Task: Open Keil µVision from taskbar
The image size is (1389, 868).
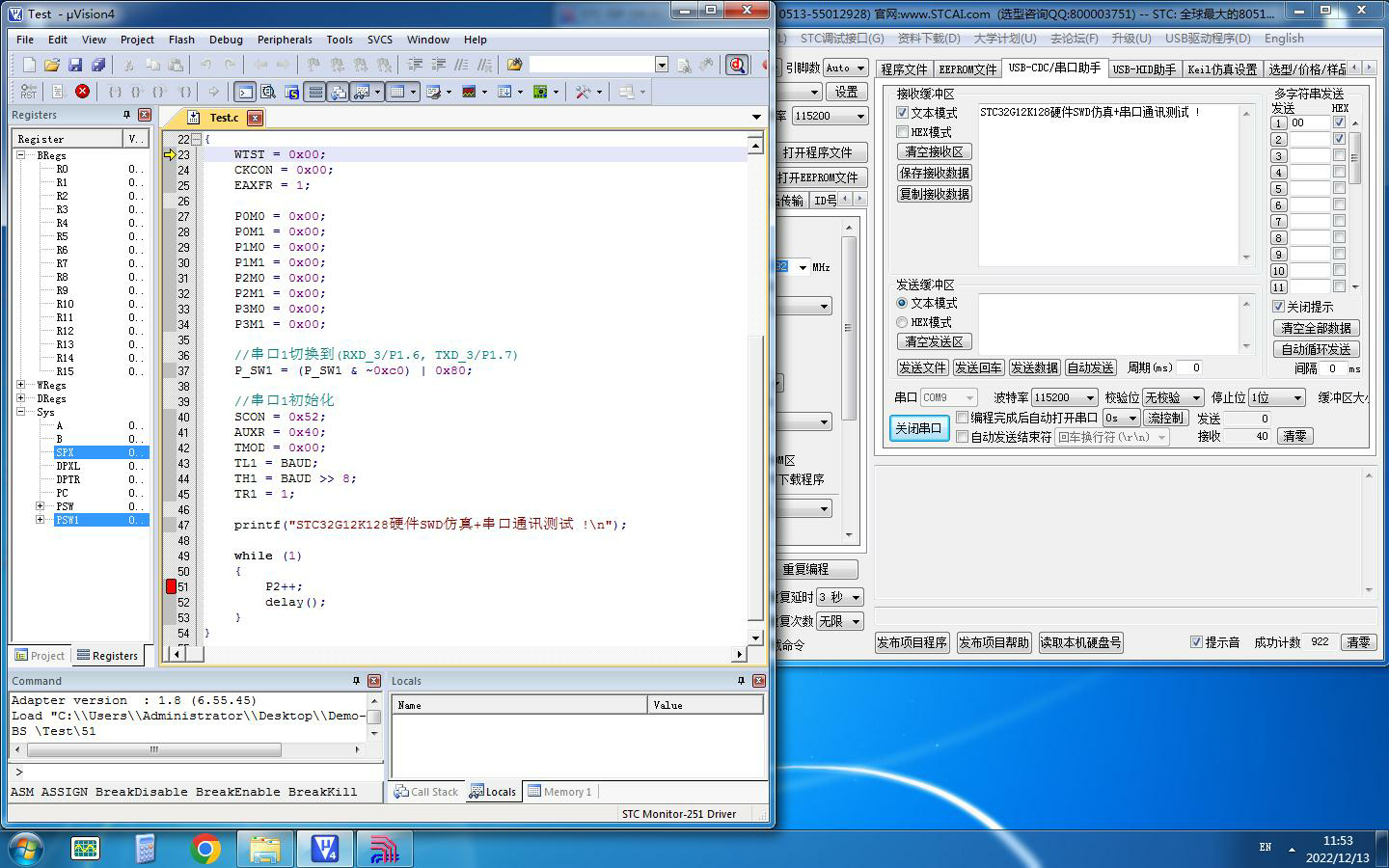Action: (325, 849)
